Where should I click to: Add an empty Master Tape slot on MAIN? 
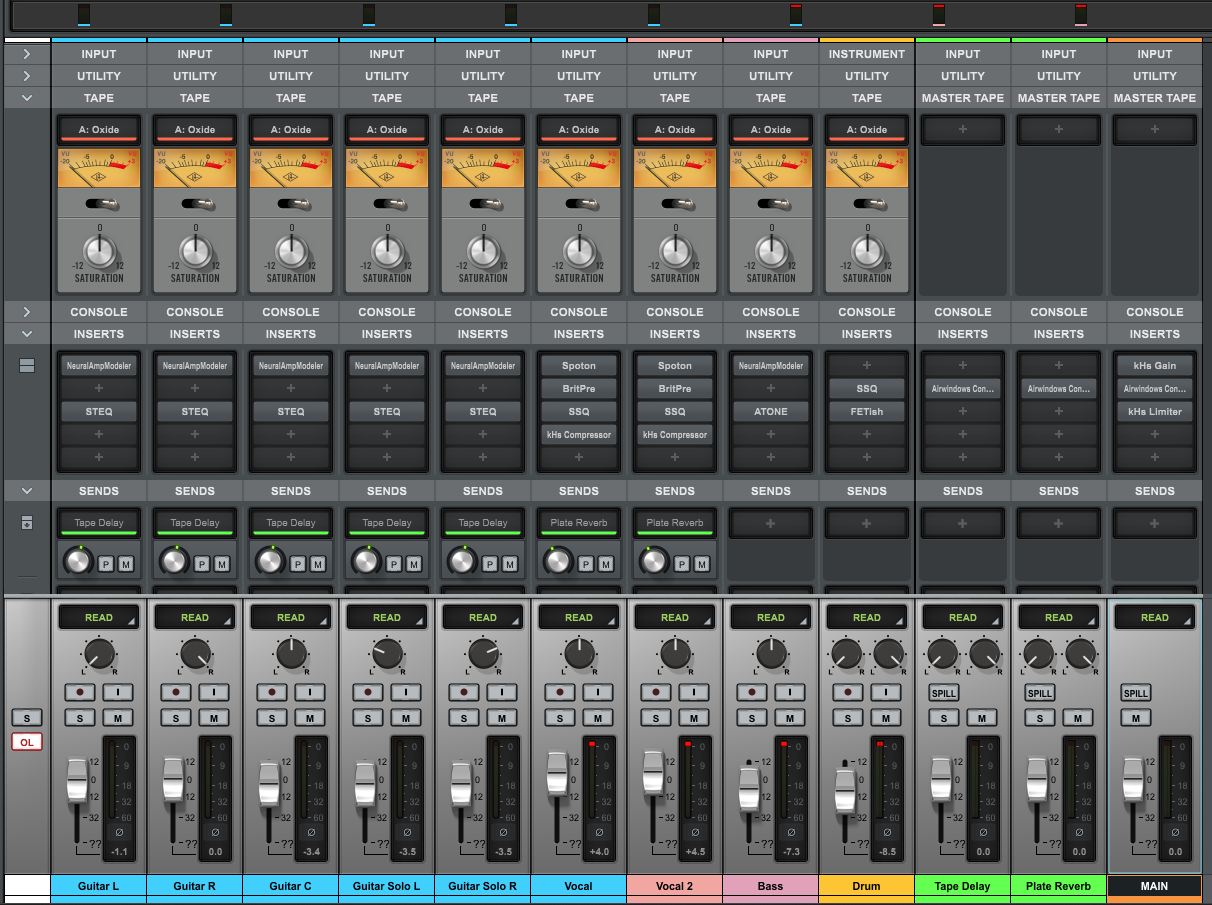1155,130
